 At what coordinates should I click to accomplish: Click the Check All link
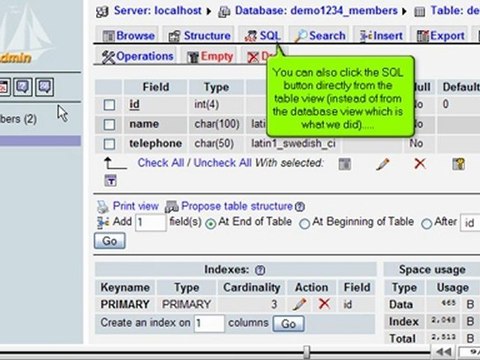(x=161, y=163)
